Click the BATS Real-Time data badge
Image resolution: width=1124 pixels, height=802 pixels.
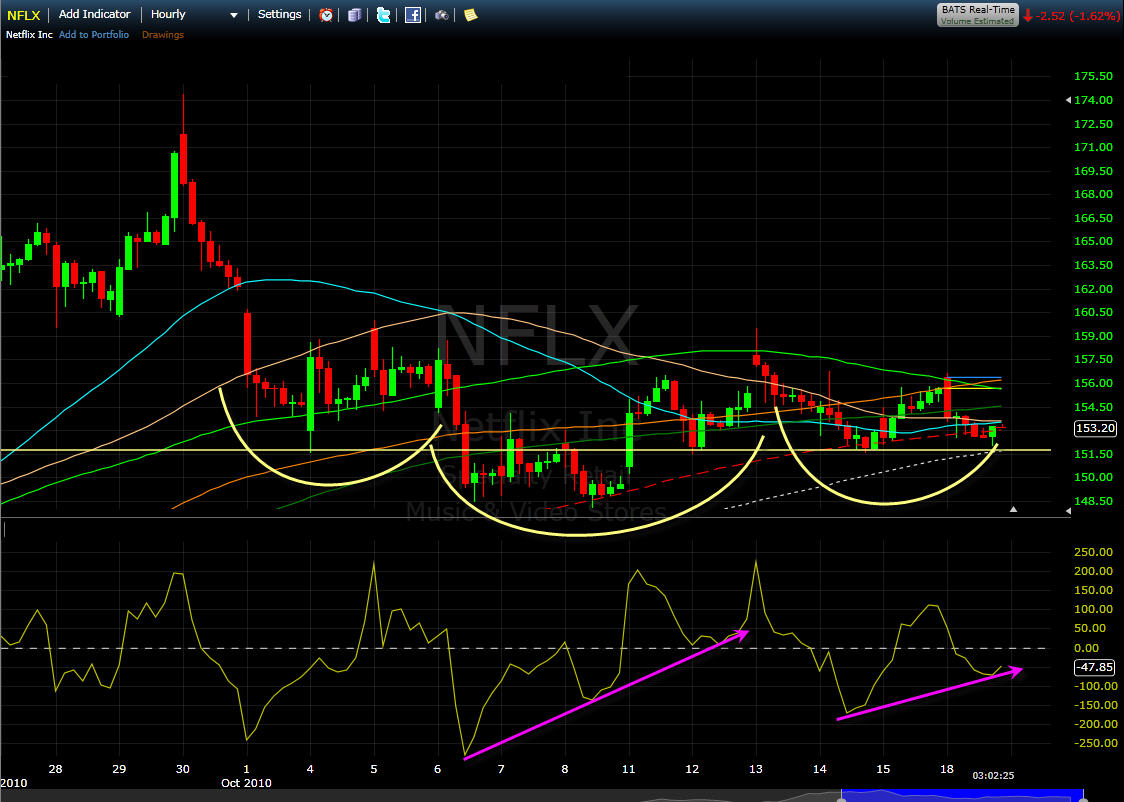(978, 14)
